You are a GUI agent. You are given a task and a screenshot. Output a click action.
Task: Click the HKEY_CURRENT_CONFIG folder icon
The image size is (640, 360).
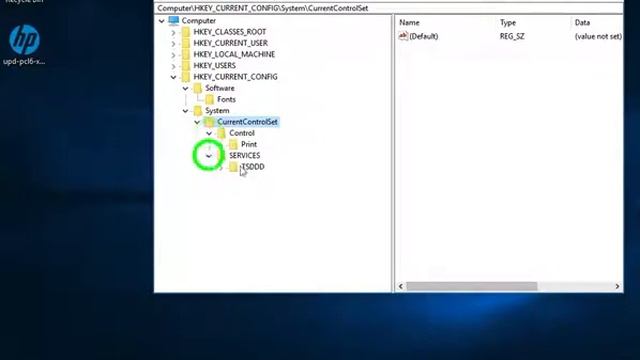pyautogui.click(x=186, y=77)
